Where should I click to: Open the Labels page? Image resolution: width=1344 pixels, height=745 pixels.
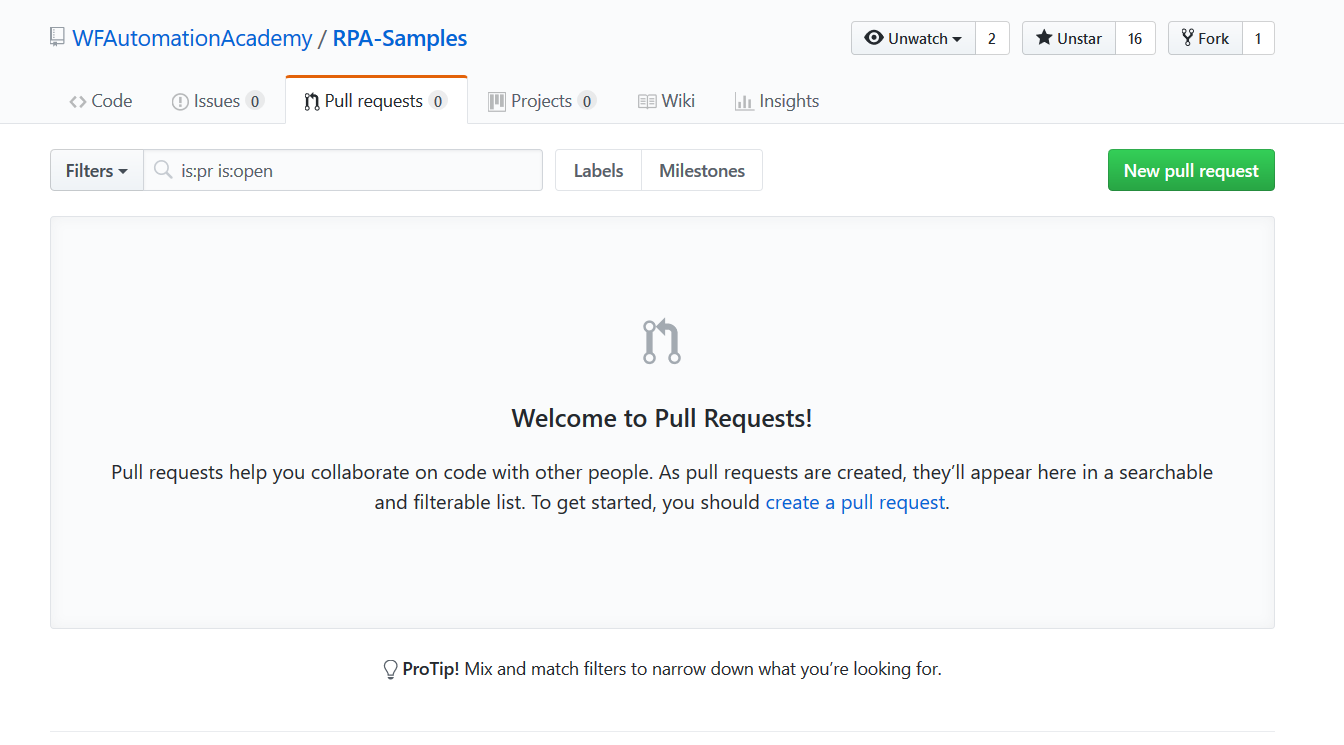598,170
